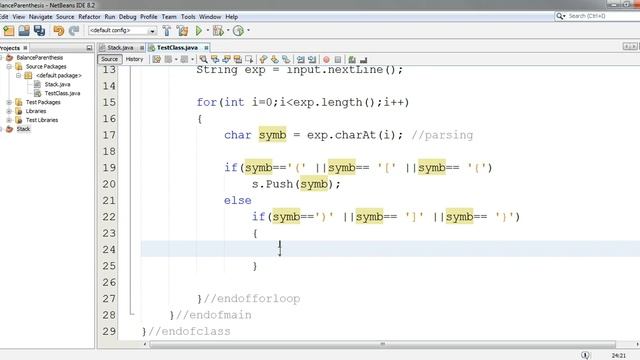Open the Team menu
Image resolution: width=640 pixels, height=360 pixels.
[169, 17]
